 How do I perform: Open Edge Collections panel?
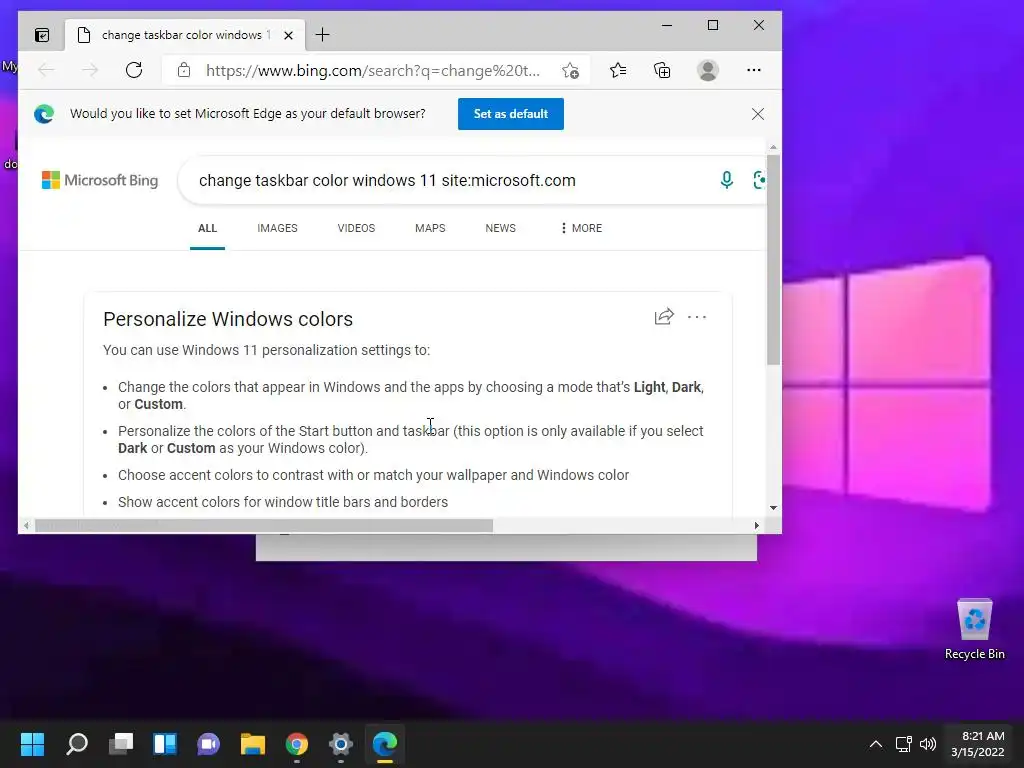click(662, 71)
